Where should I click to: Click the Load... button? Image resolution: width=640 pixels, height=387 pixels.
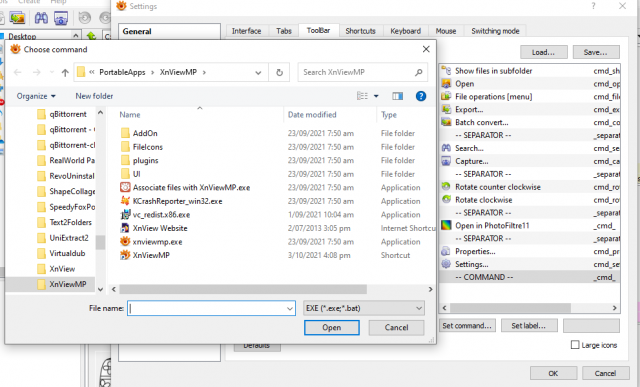pyautogui.click(x=543, y=52)
